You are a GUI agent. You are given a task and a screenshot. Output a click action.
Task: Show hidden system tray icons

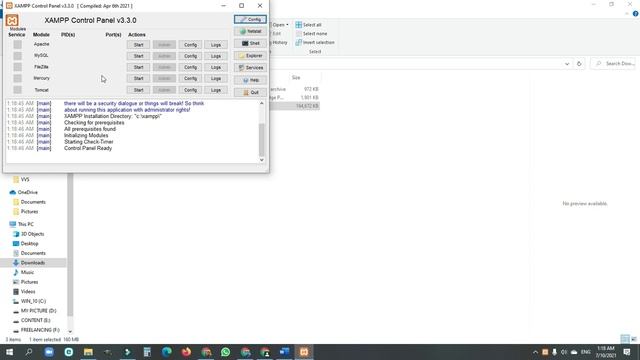click(535, 352)
